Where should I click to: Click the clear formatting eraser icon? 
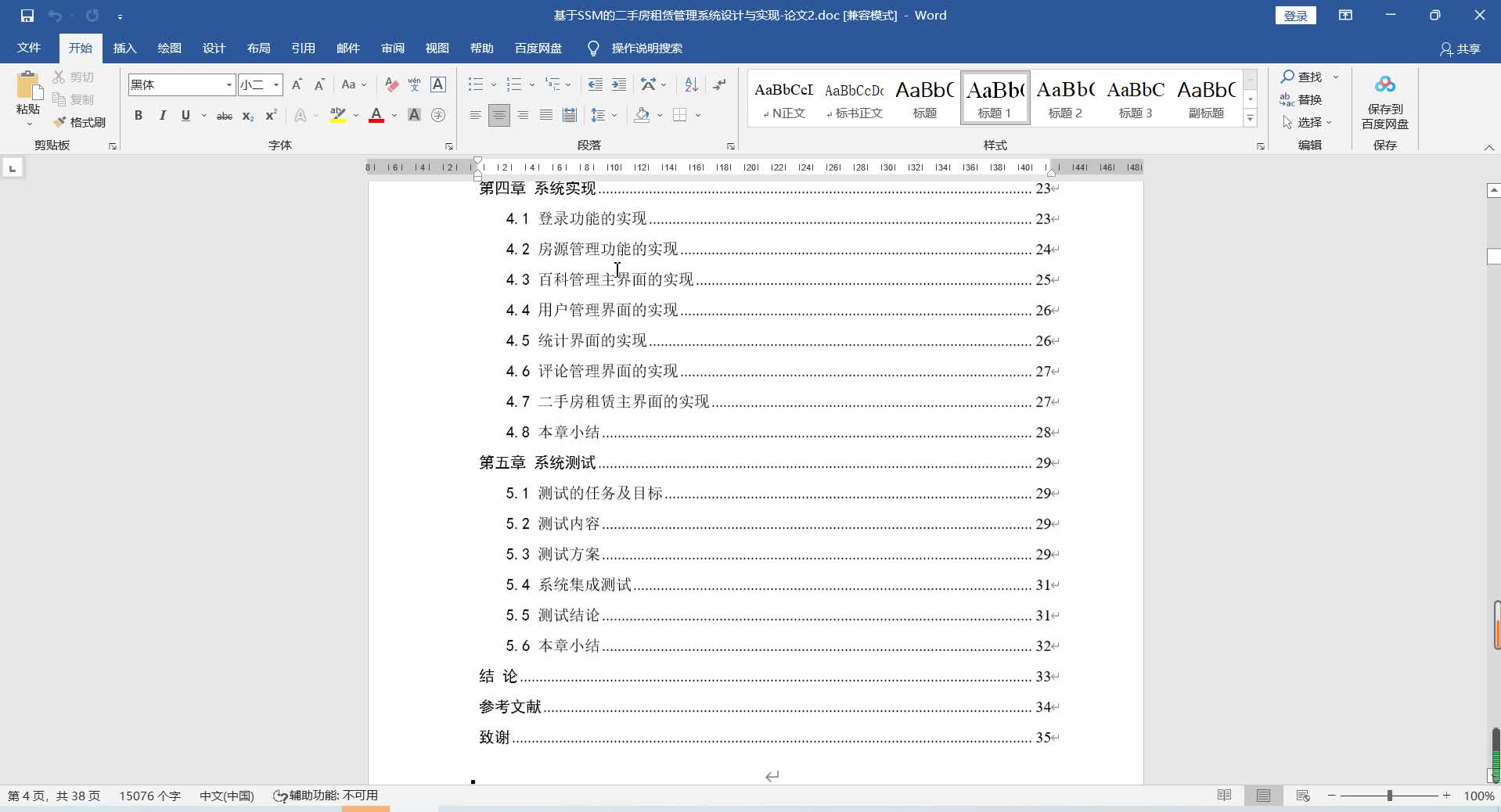click(391, 84)
